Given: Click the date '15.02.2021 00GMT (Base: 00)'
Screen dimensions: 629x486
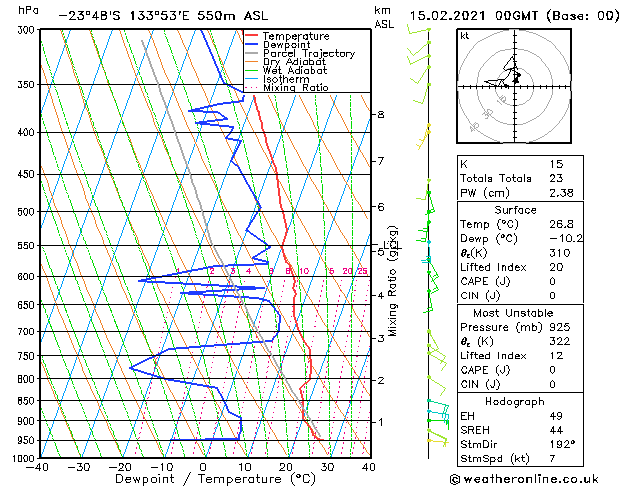Looking at the screenshot, I should pyautogui.click(x=514, y=16).
